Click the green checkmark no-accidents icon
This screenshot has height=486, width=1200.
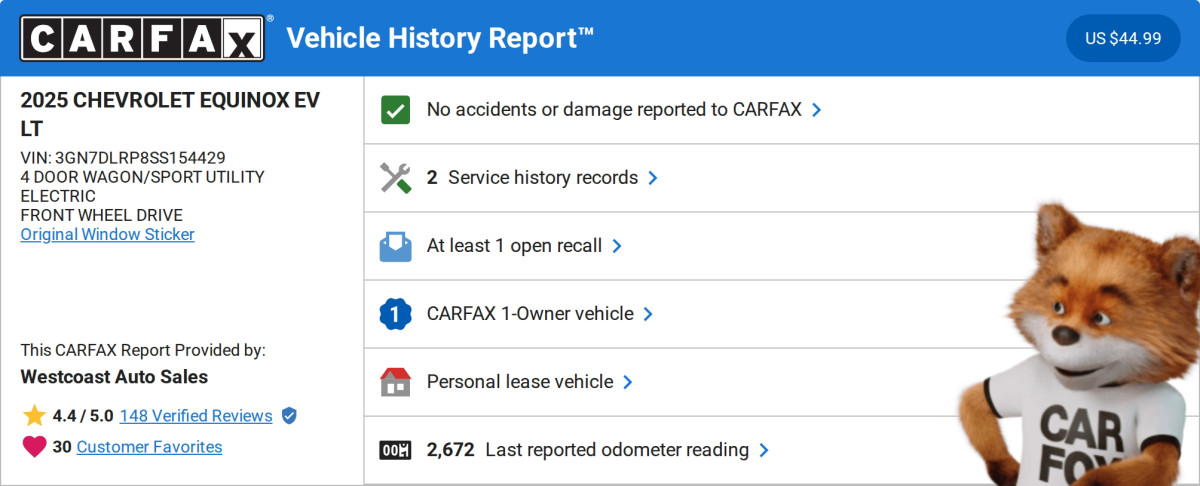pos(396,110)
